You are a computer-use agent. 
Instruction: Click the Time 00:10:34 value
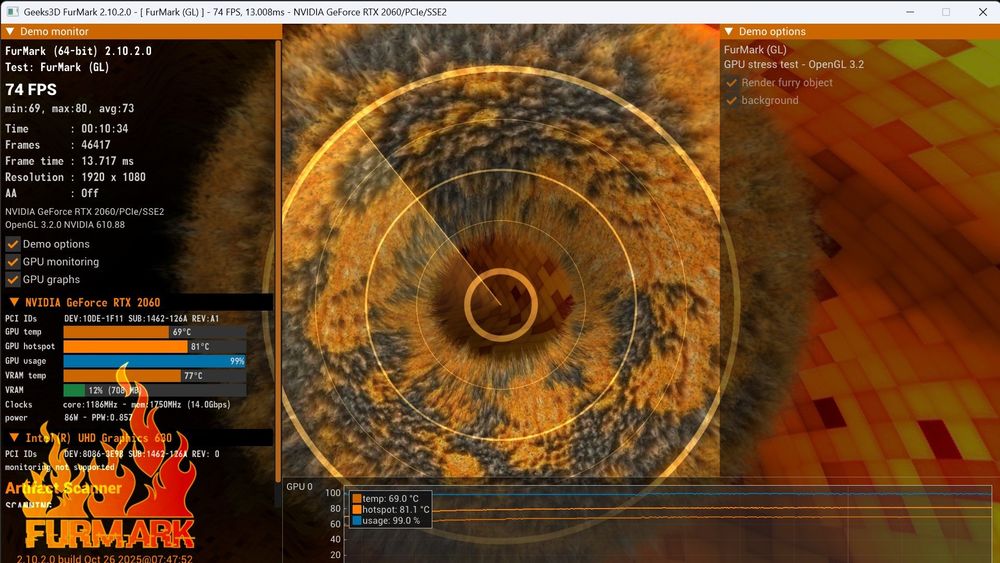[105, 129]
